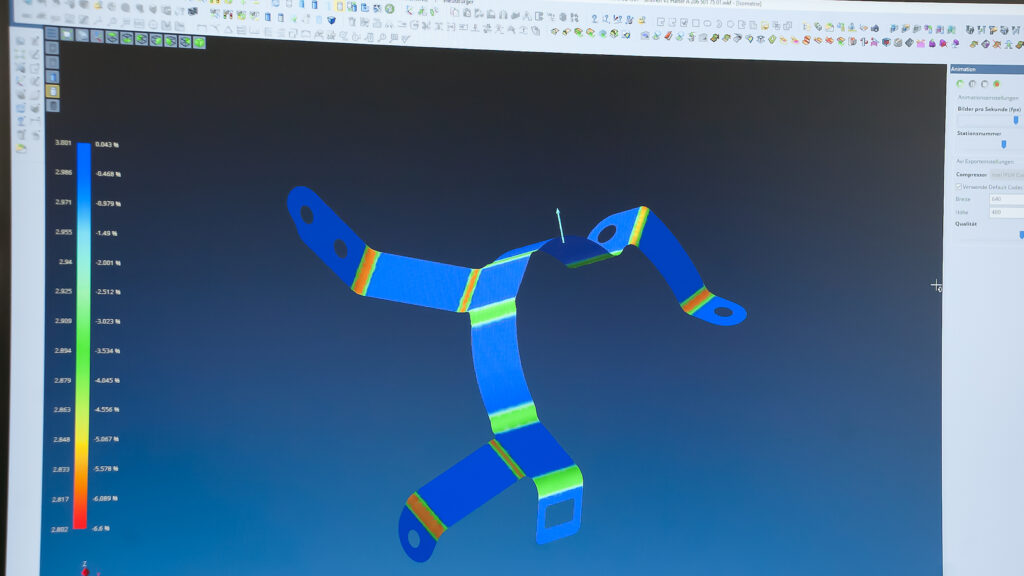
Task: Click the Animationseinstellungen heading
Action: point(988,97)
